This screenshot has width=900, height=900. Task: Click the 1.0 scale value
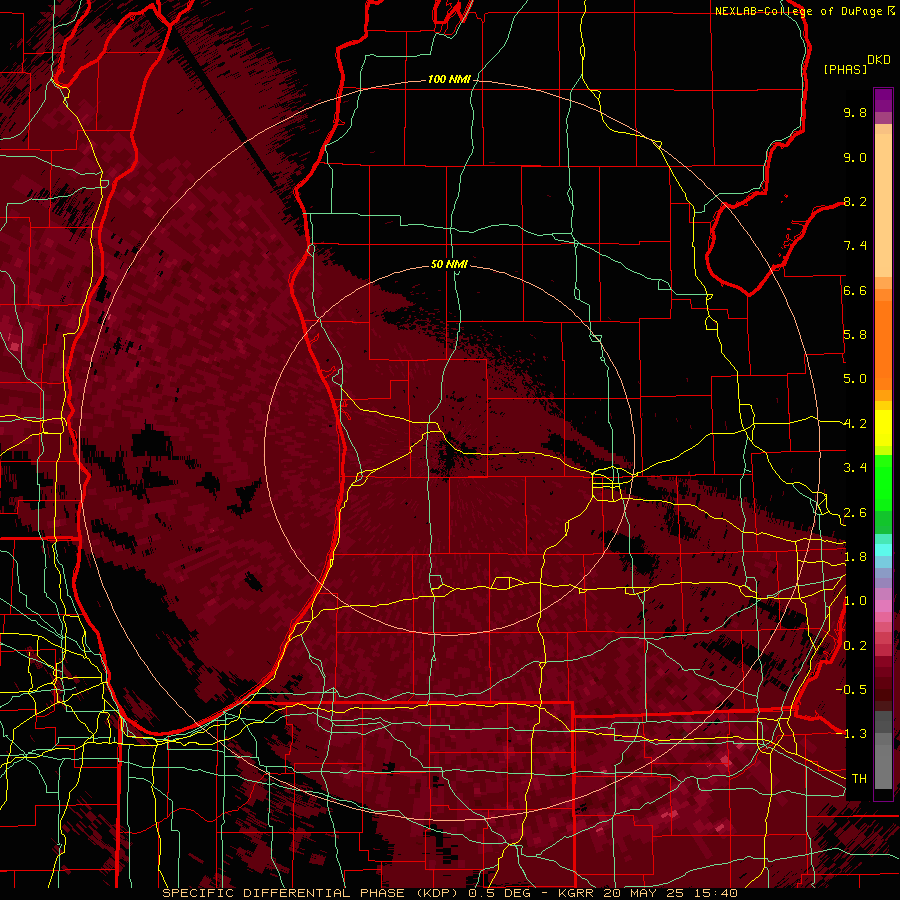[x=855, y=601]
